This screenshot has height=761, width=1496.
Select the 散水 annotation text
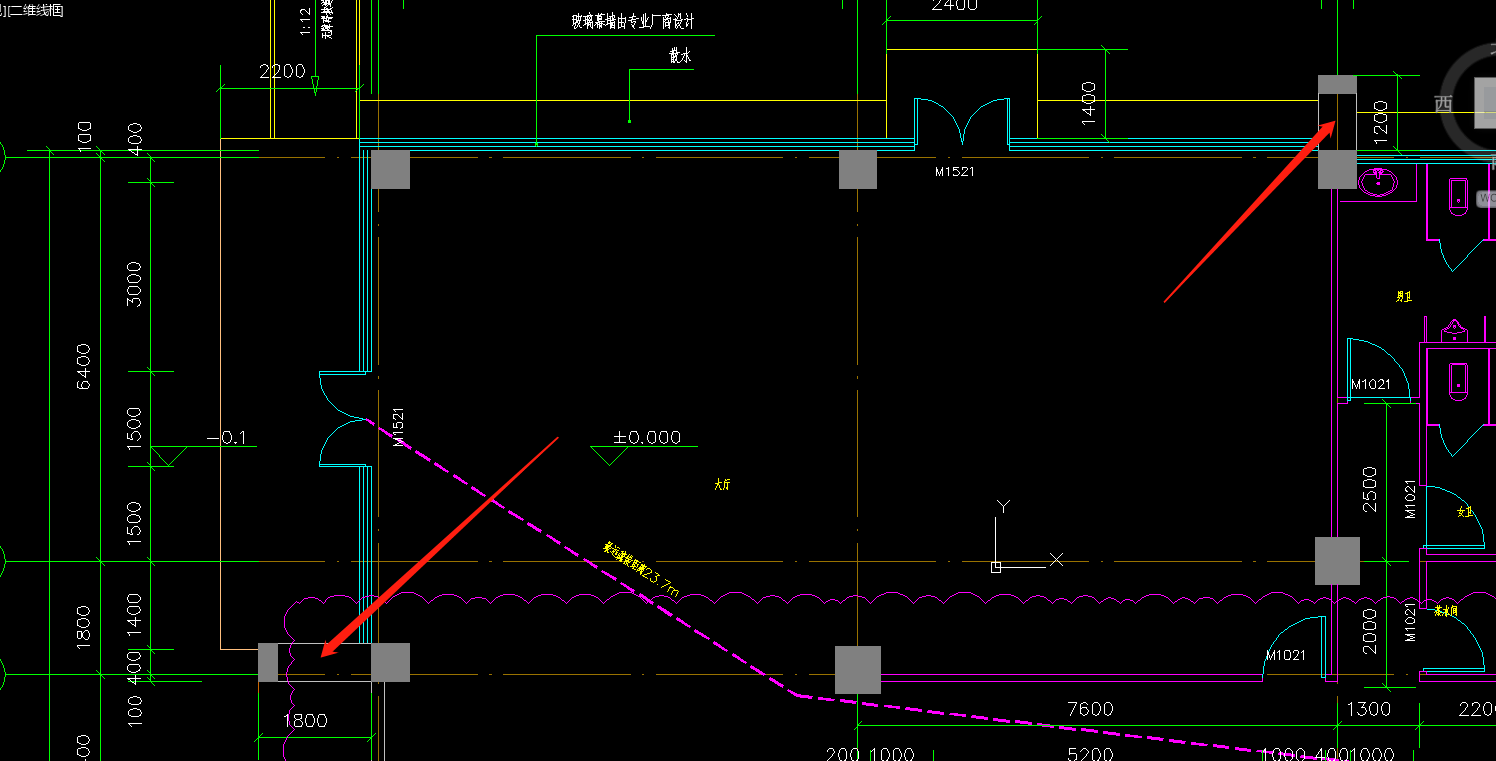tap(680, 56)
